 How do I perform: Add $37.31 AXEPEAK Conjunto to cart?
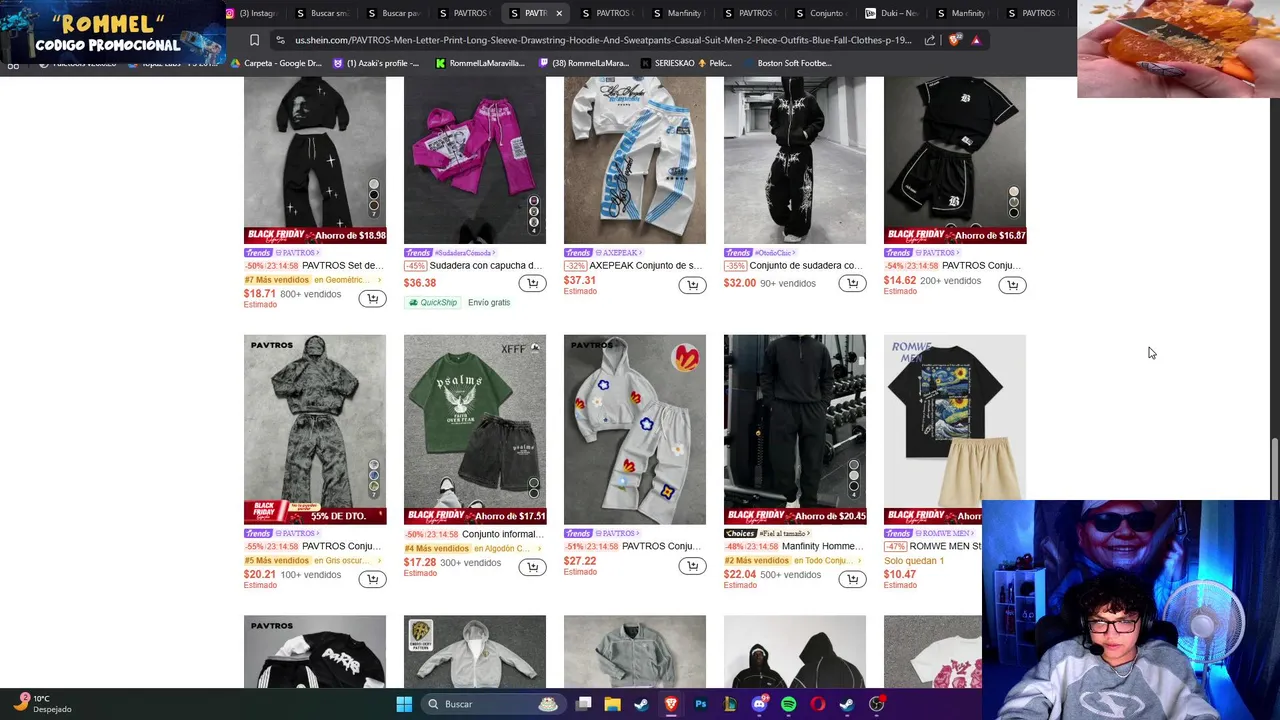coord(692,285)
